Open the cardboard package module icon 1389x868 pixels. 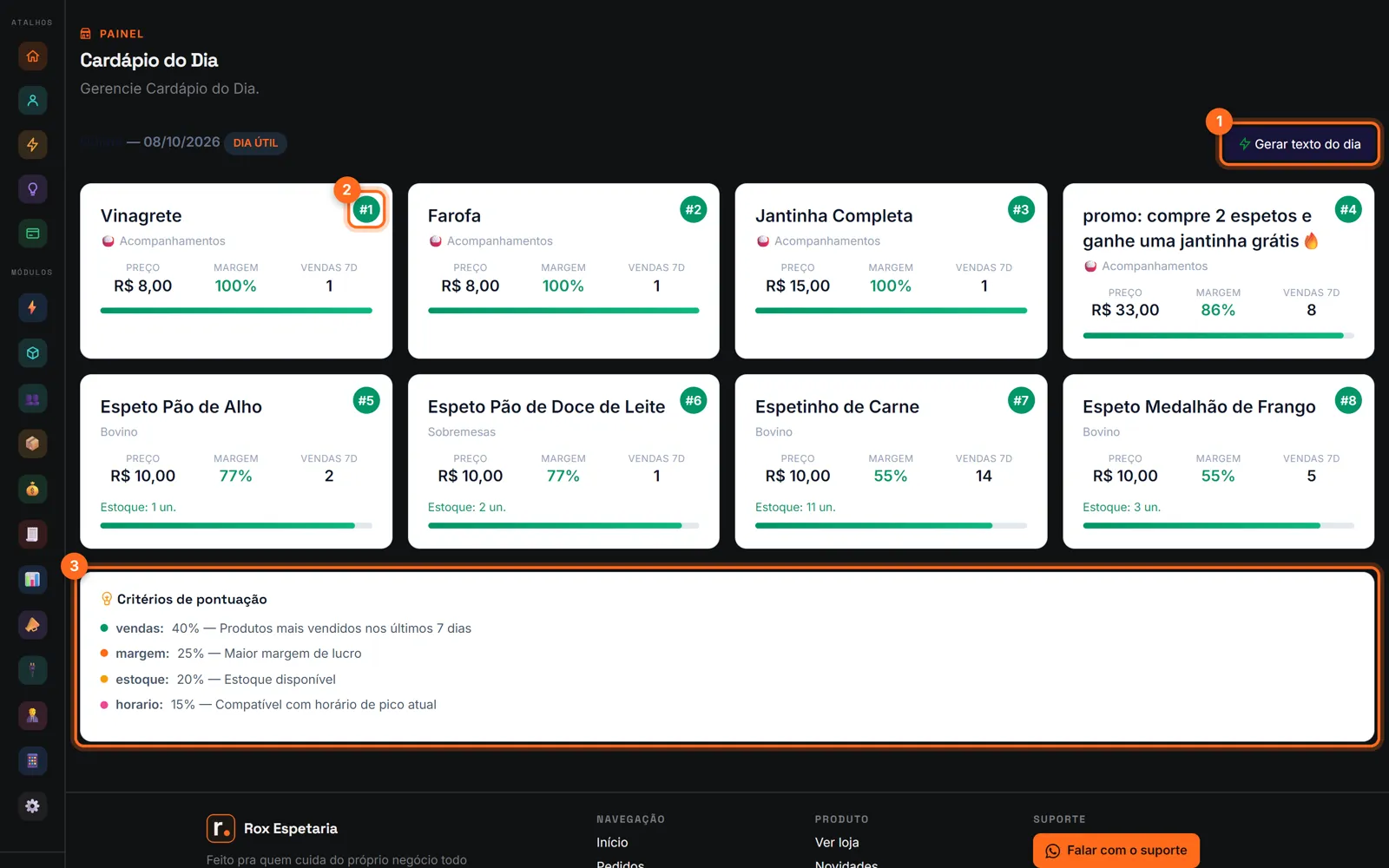point(32,444)
